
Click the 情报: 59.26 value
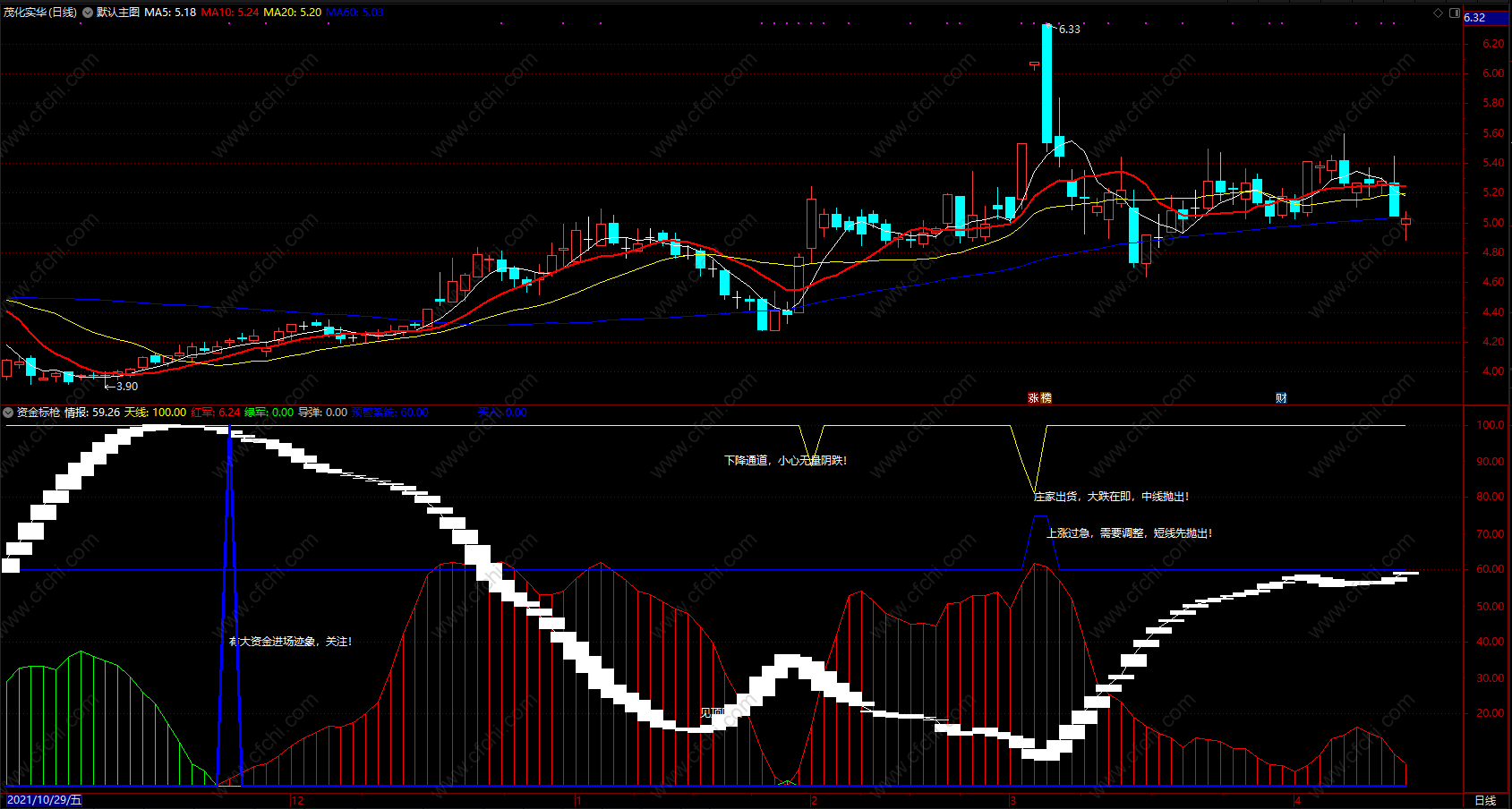[92, 413]
